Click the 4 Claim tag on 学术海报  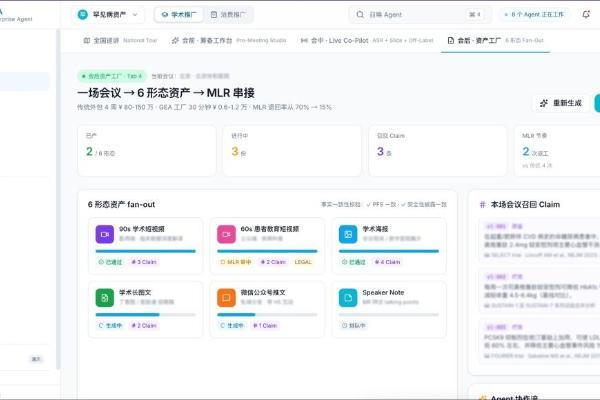[387, 262]
